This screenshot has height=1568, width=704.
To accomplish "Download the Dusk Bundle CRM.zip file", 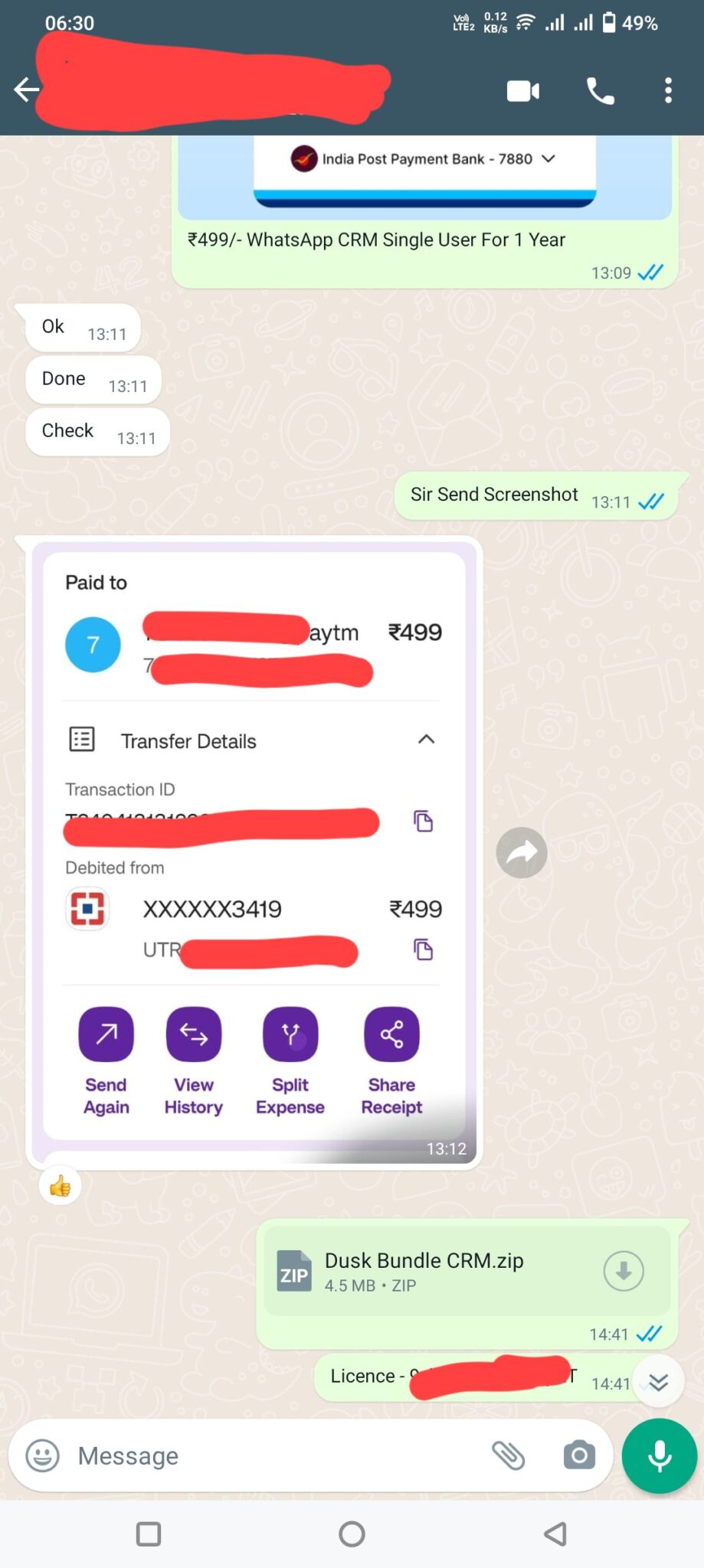I will click(624, 1271).
